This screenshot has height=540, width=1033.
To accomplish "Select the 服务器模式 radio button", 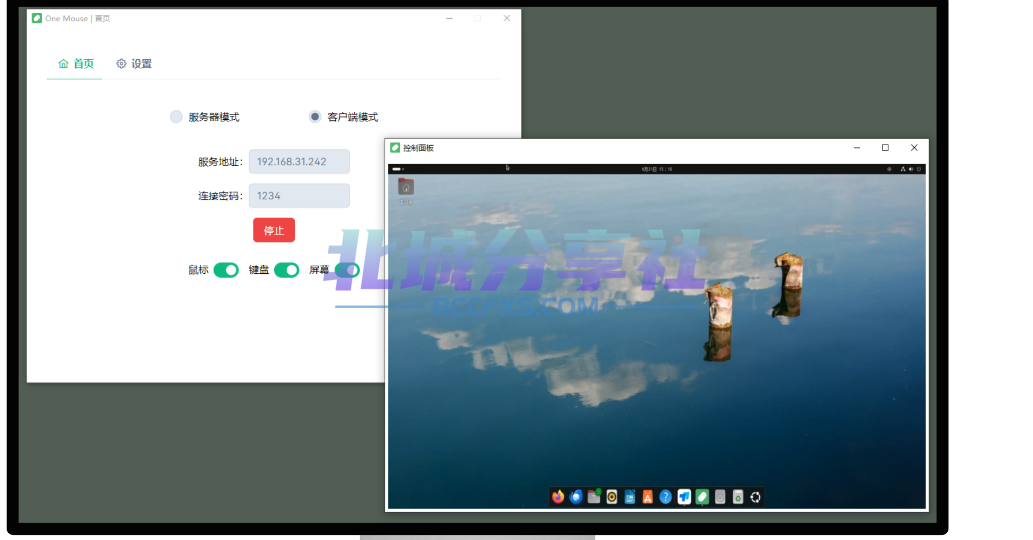I will click(x=176, y=117).
